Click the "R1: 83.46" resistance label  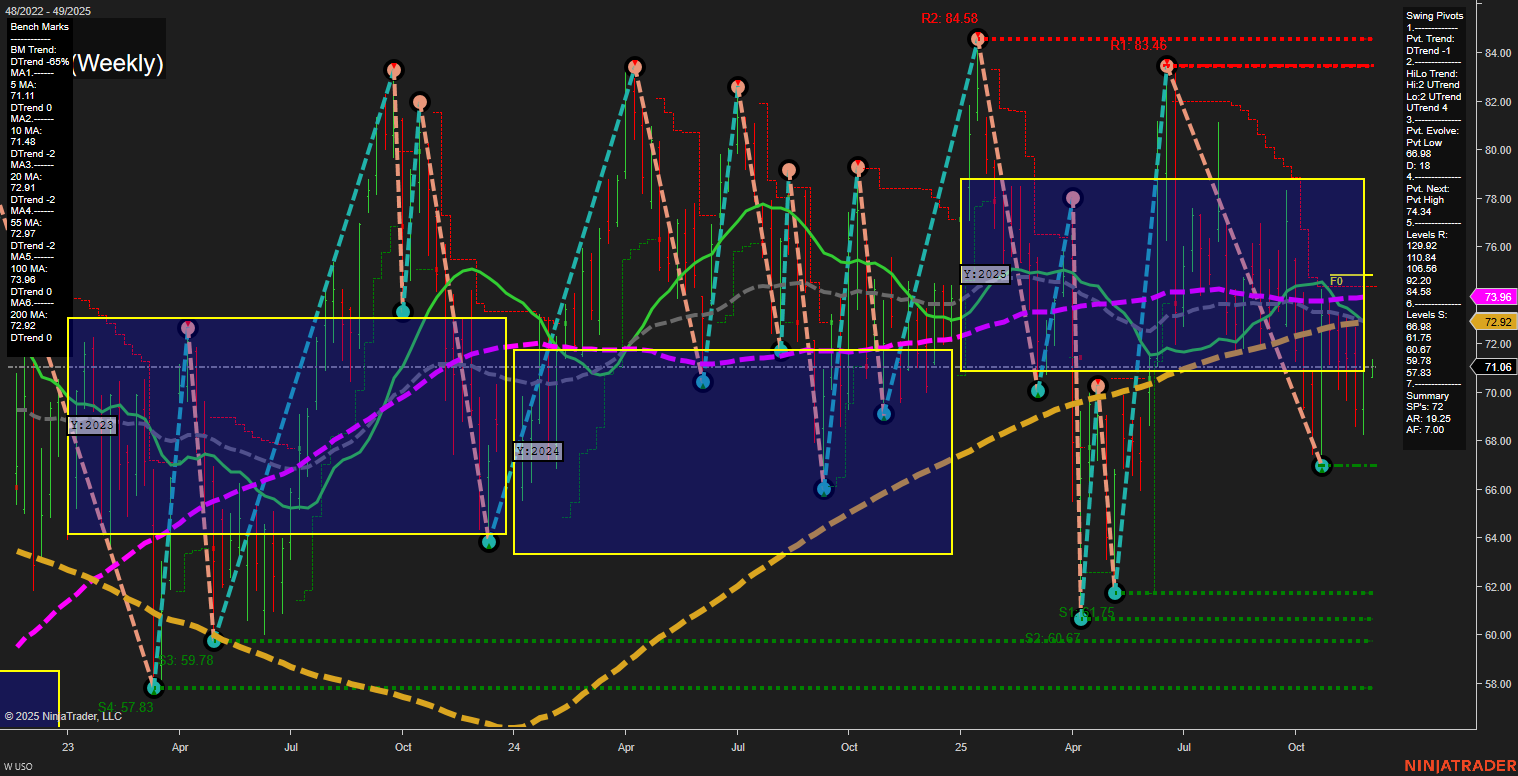point(1138,46)
